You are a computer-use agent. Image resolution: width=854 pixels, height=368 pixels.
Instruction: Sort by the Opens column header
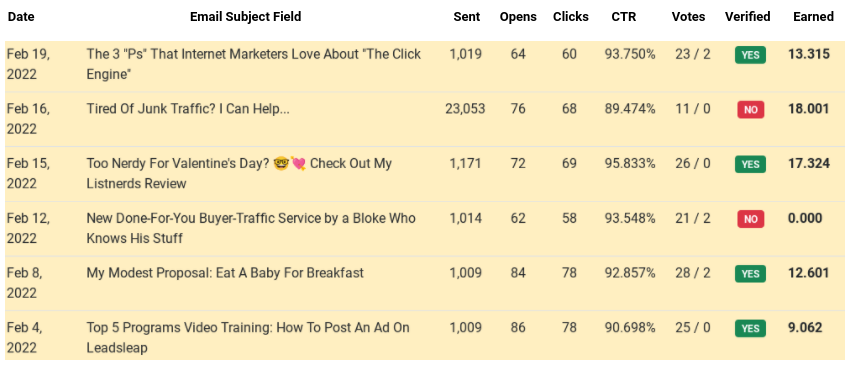click(x=518, y=17)
